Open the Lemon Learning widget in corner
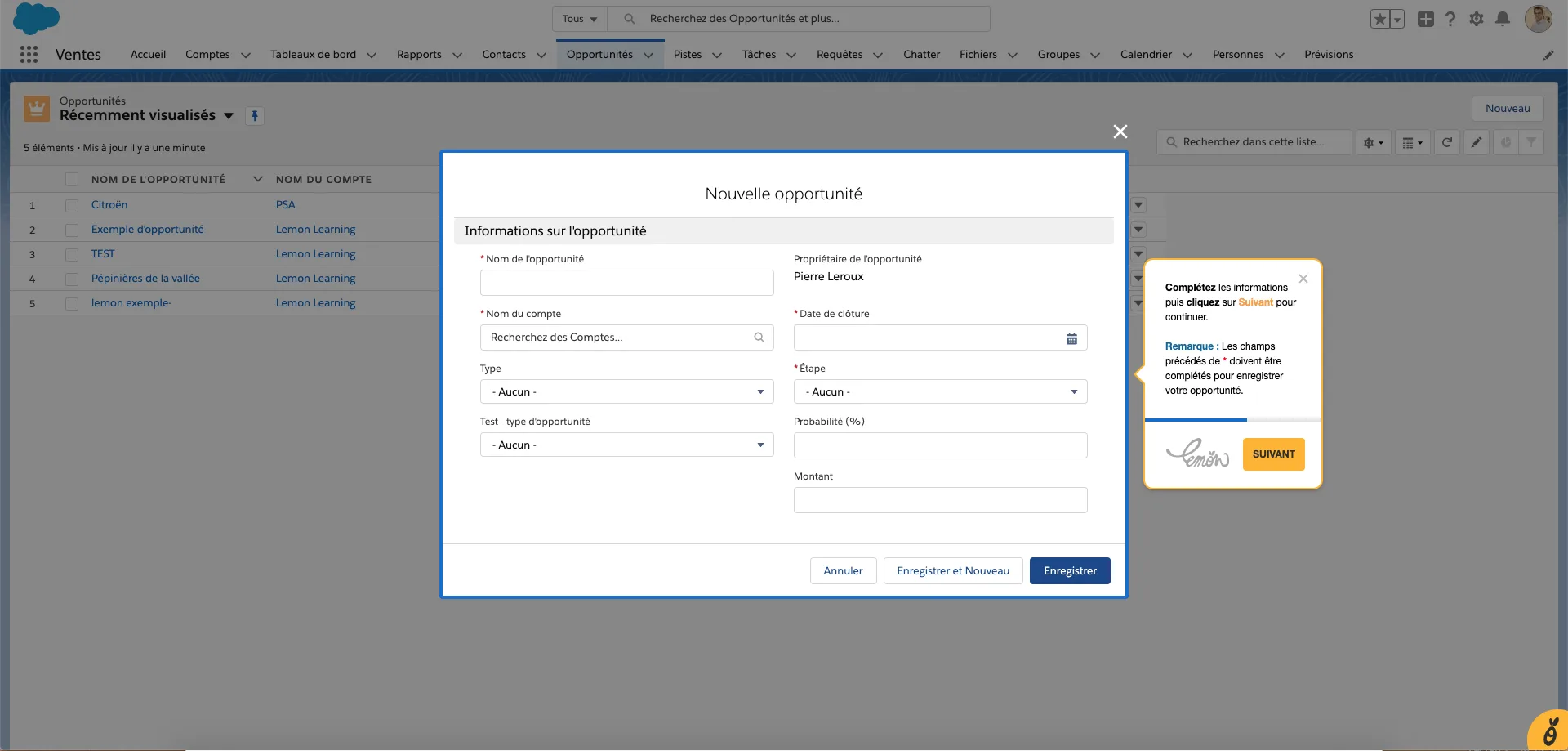The height and width of the screenshot is (751, 1568). pyautogui.click(x=1549, y=731)
